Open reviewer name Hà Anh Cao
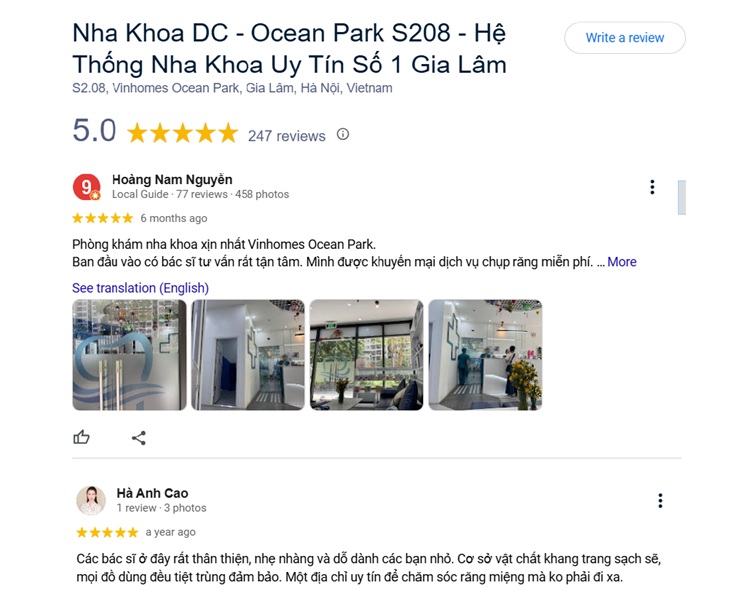 tap(153, 493)
